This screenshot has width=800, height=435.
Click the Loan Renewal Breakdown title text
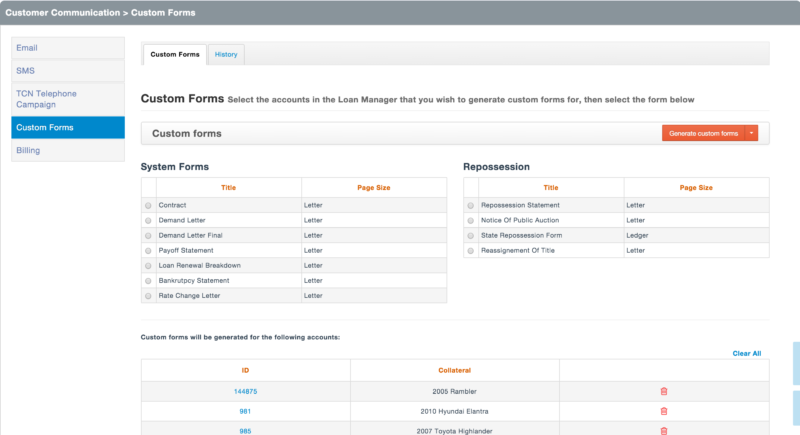[x=199, y=265]
